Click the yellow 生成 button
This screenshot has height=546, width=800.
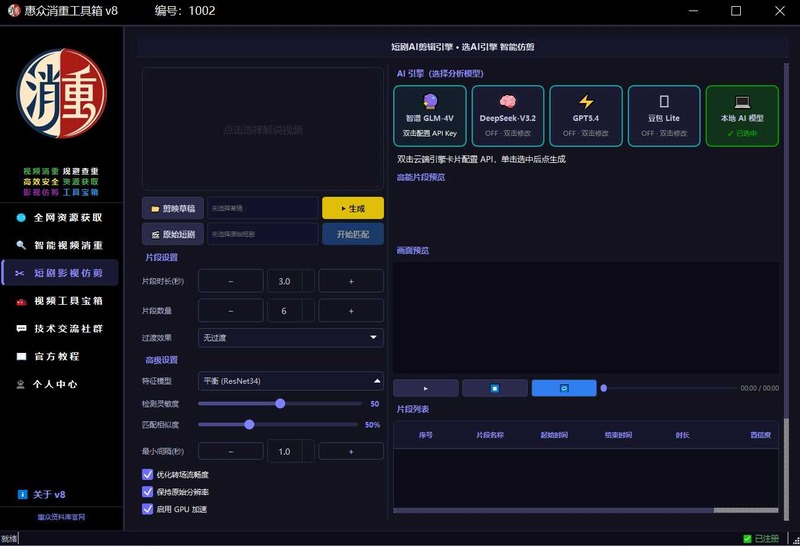[353, 208]
